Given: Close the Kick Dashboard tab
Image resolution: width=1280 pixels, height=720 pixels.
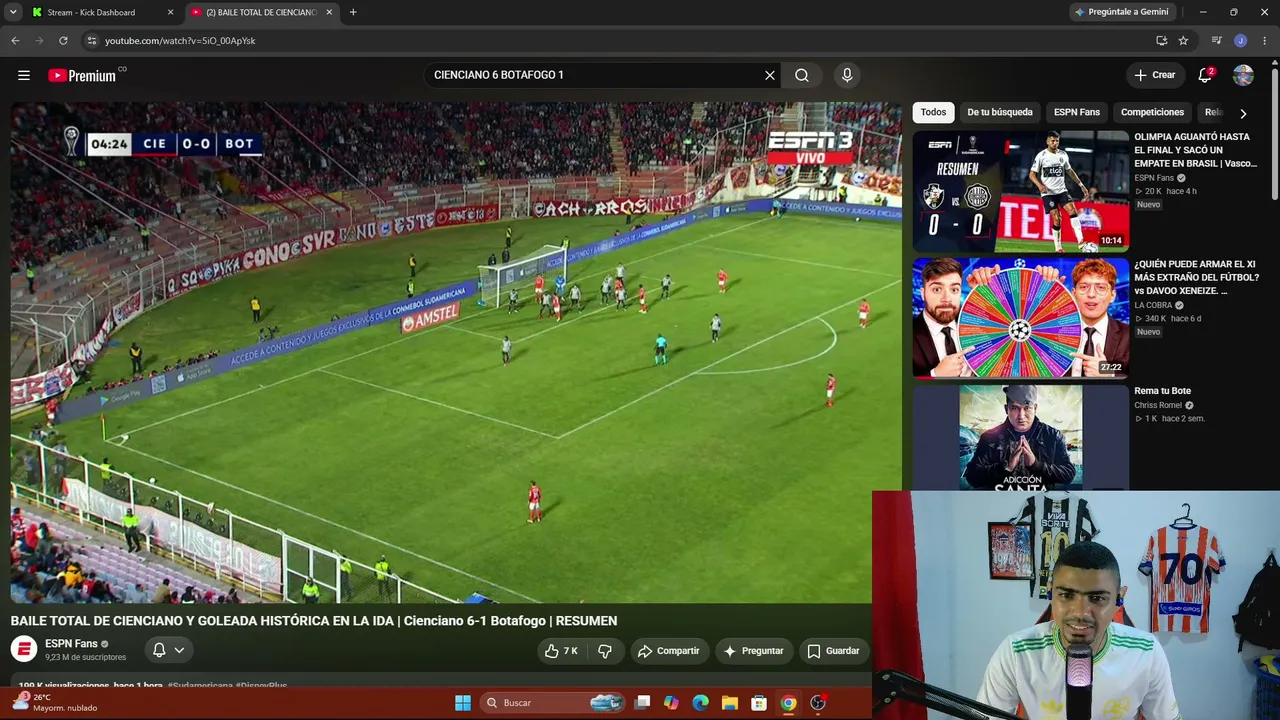Looking at the screenshot, I should [170, 12].
